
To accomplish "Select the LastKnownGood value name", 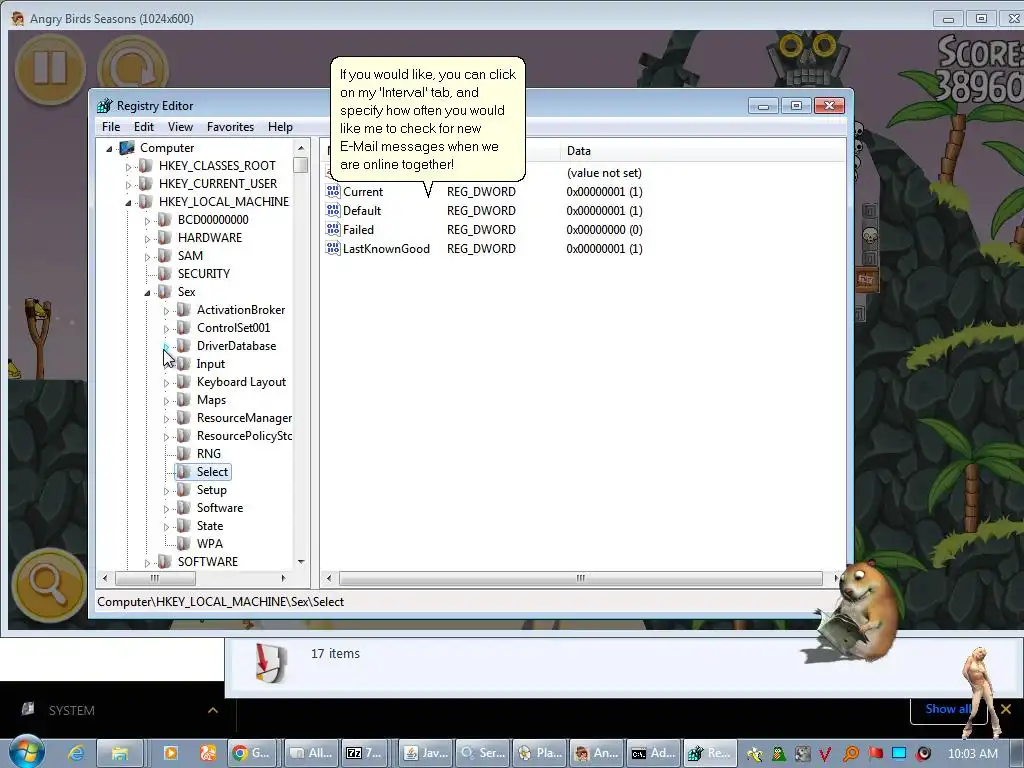I will point(386,248).
